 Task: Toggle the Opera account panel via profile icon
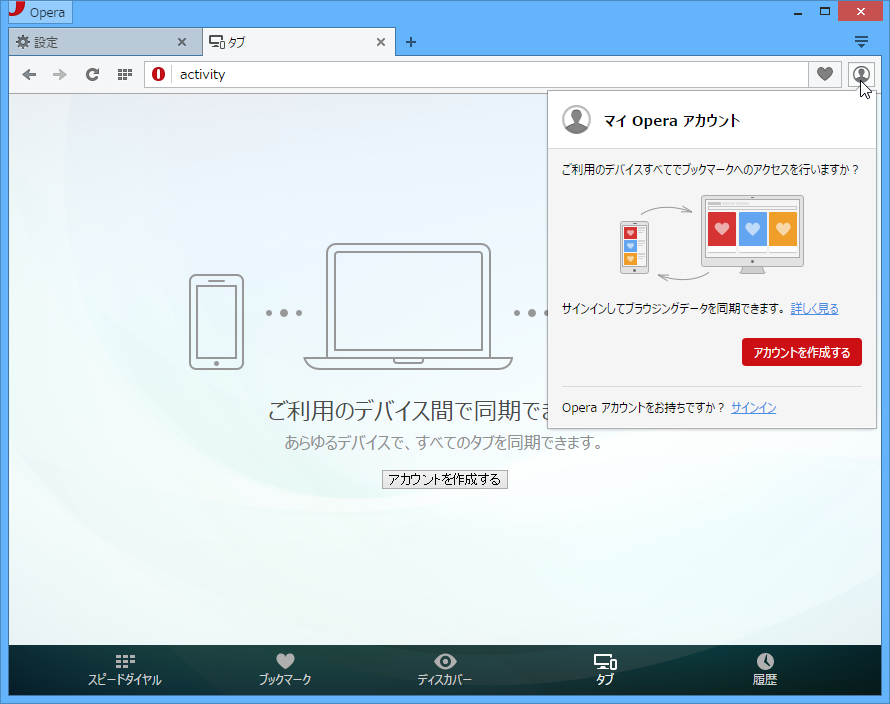(861, 74)
